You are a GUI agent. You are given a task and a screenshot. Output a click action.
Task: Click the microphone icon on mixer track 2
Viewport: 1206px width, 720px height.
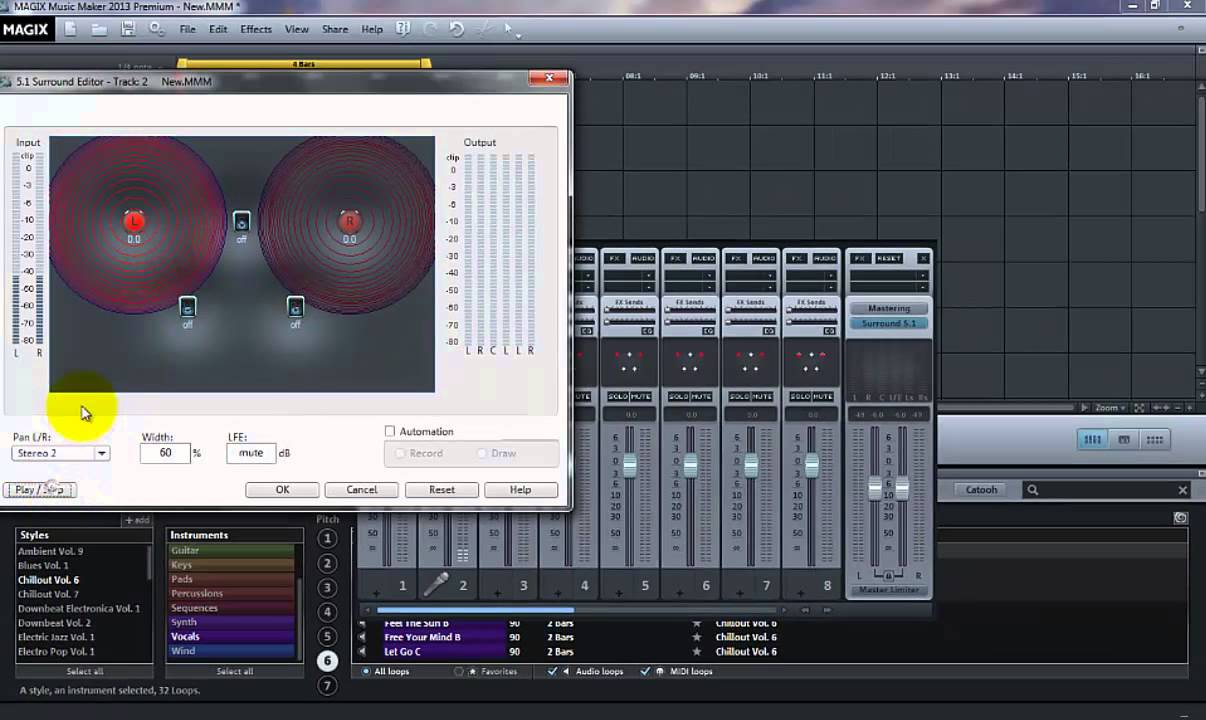coord(438,585)
